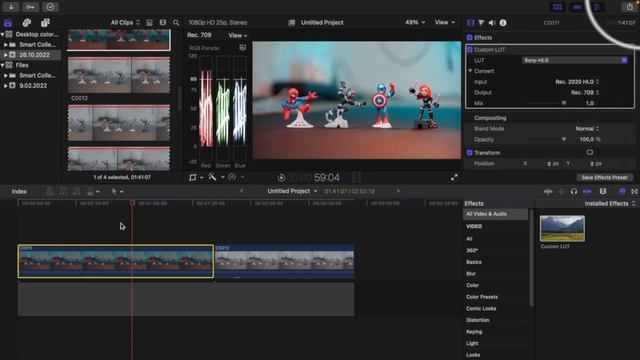Viewport: 640px width, 360px height.
Task: Show the Titles and Generators sidebar
Action: [45, 23]
